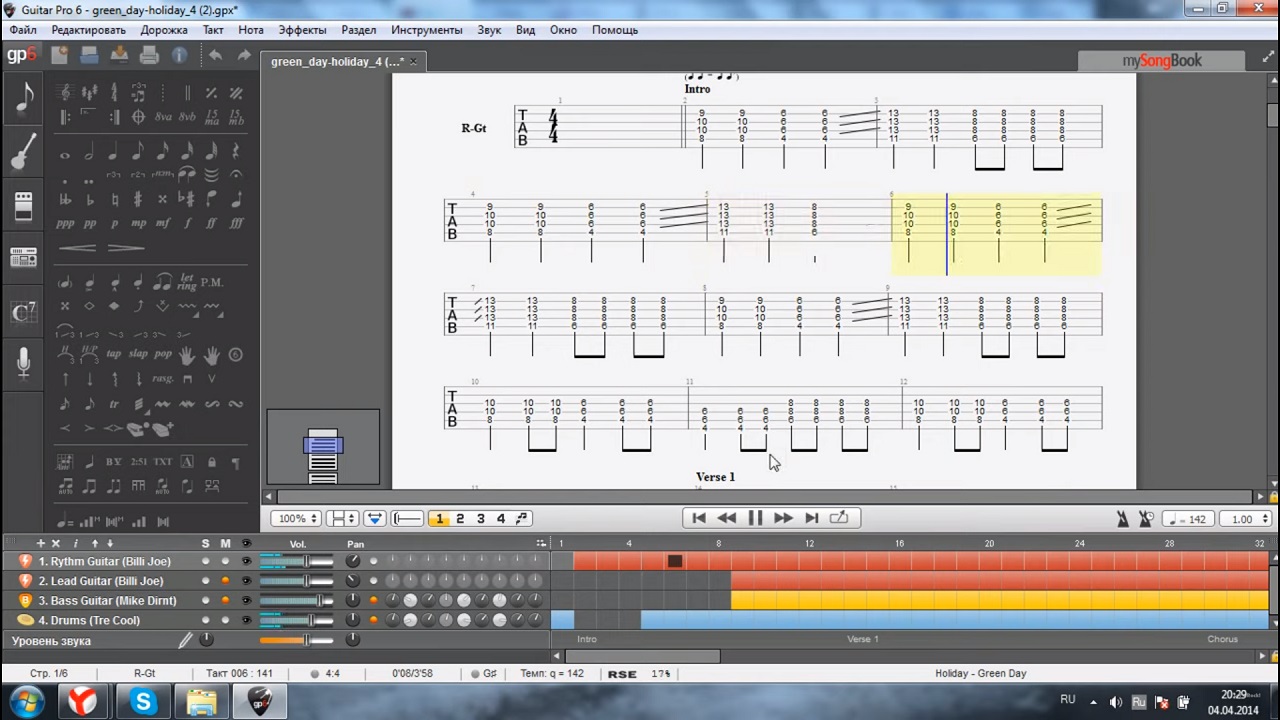Open the 100% zoom dropdown

[x=298, y=518]
